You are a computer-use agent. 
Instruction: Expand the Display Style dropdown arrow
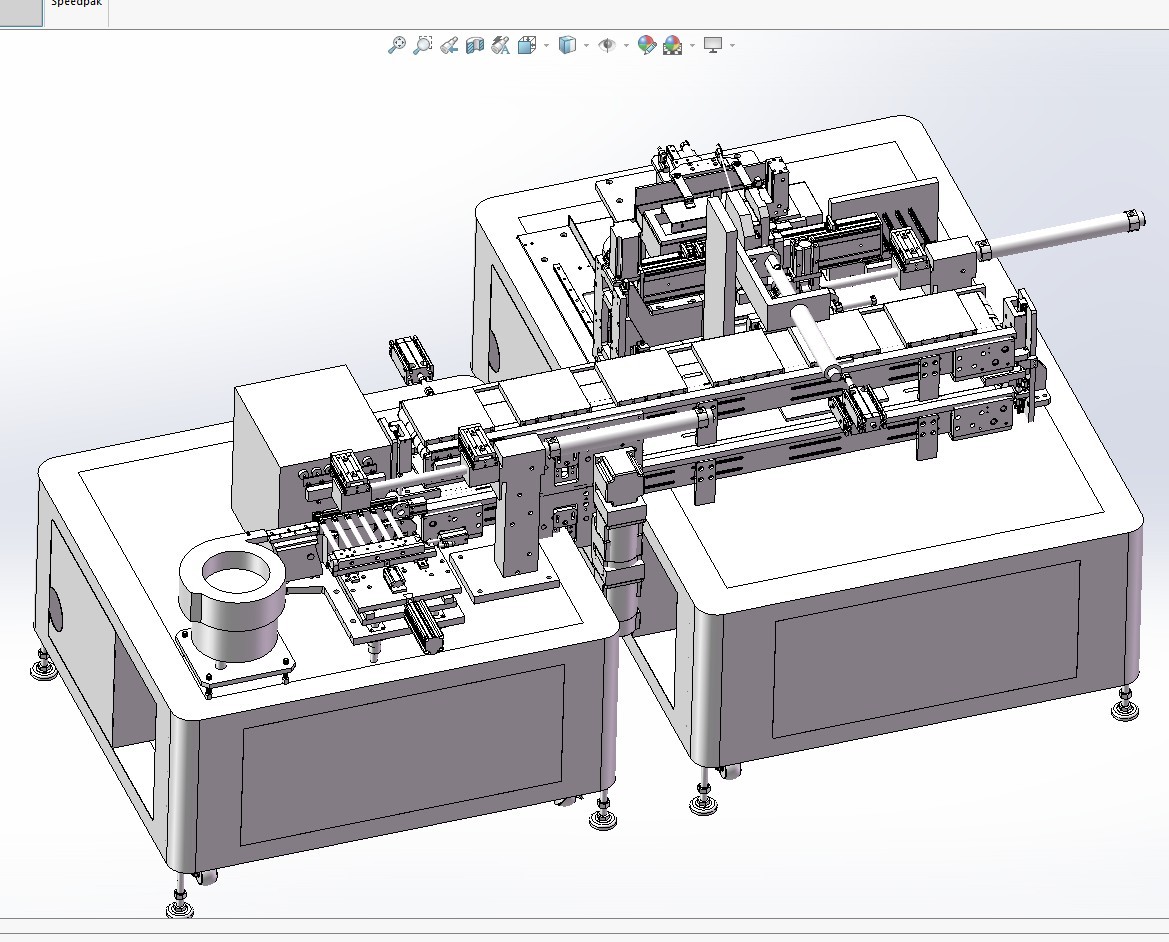coord(586,45)
